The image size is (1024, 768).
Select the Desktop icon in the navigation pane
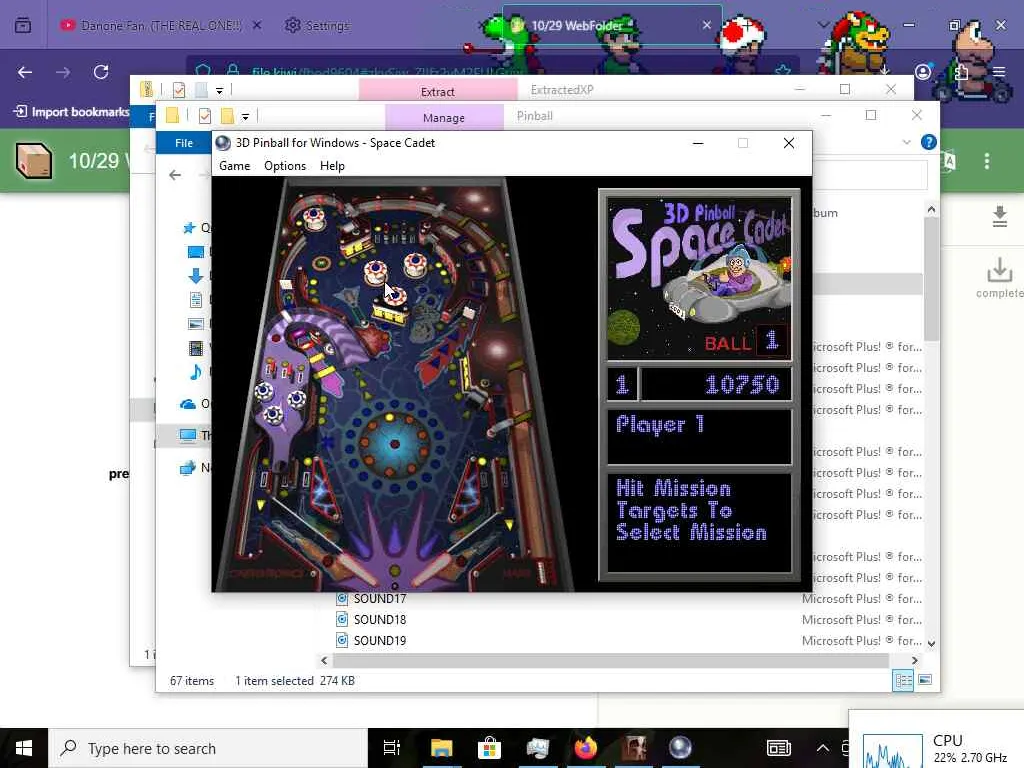[195, 252]
